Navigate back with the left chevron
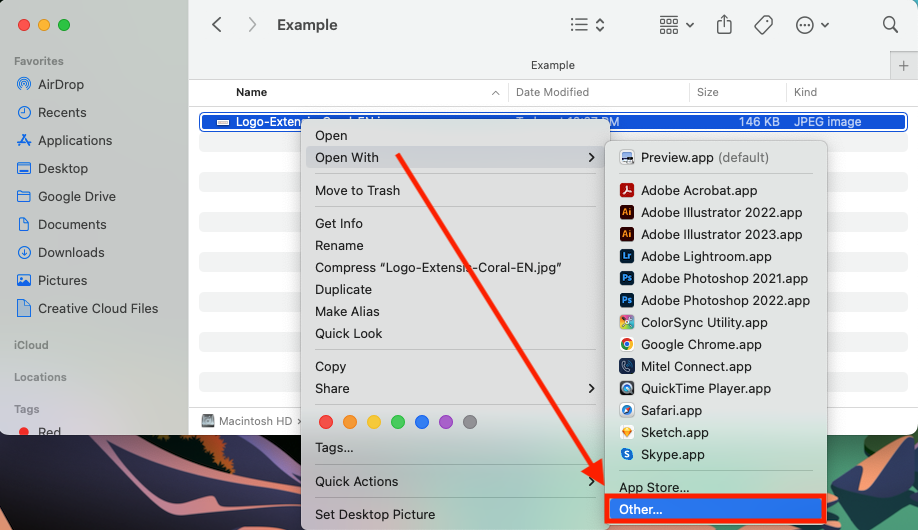The height and width of the screenshot is (530, 918). click(x=217, y=25)
